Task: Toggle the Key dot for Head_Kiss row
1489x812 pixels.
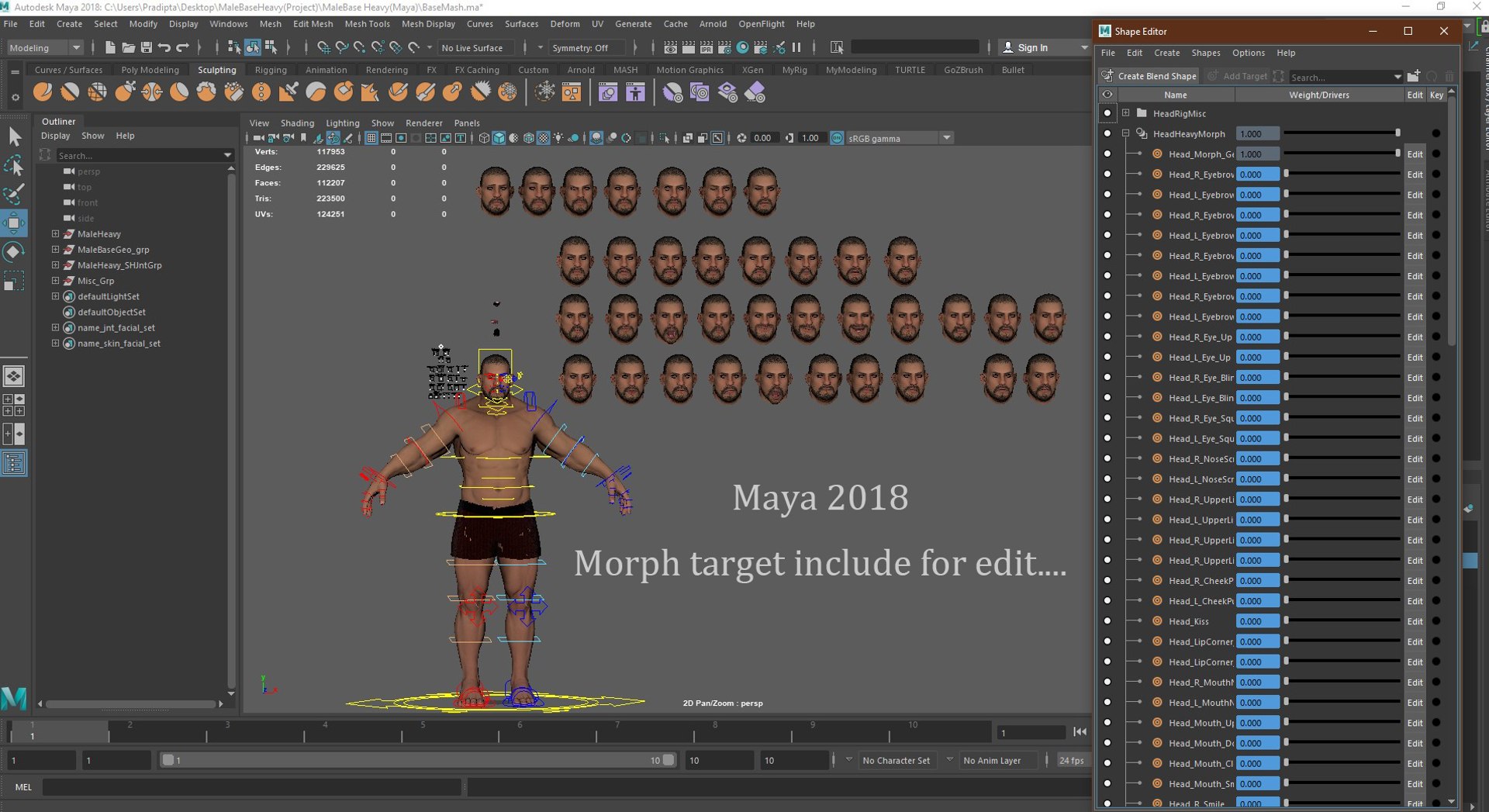Action: tap(1435, 621)
